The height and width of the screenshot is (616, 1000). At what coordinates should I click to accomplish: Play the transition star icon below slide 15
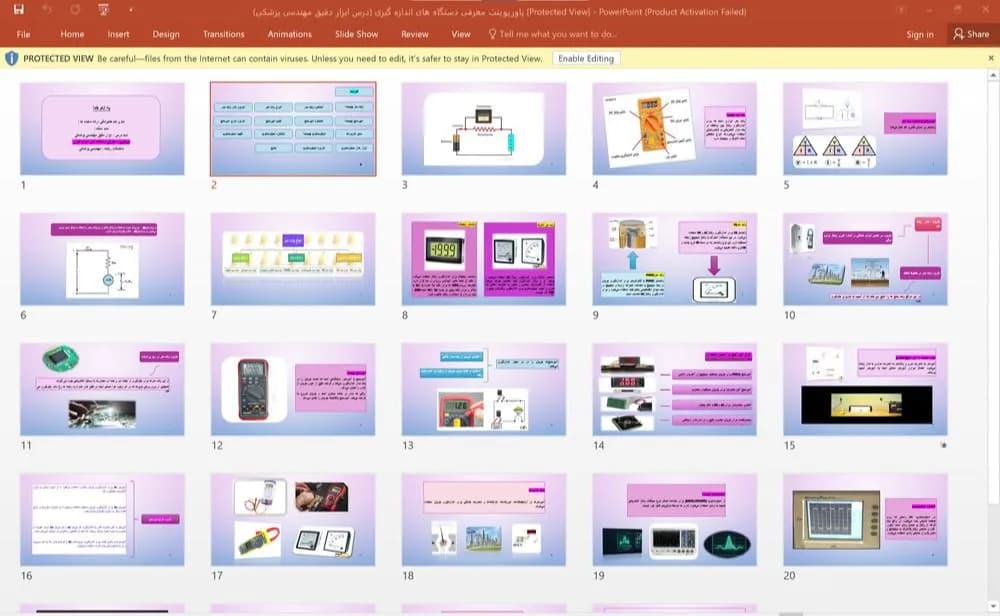click(x=943, y=445)
